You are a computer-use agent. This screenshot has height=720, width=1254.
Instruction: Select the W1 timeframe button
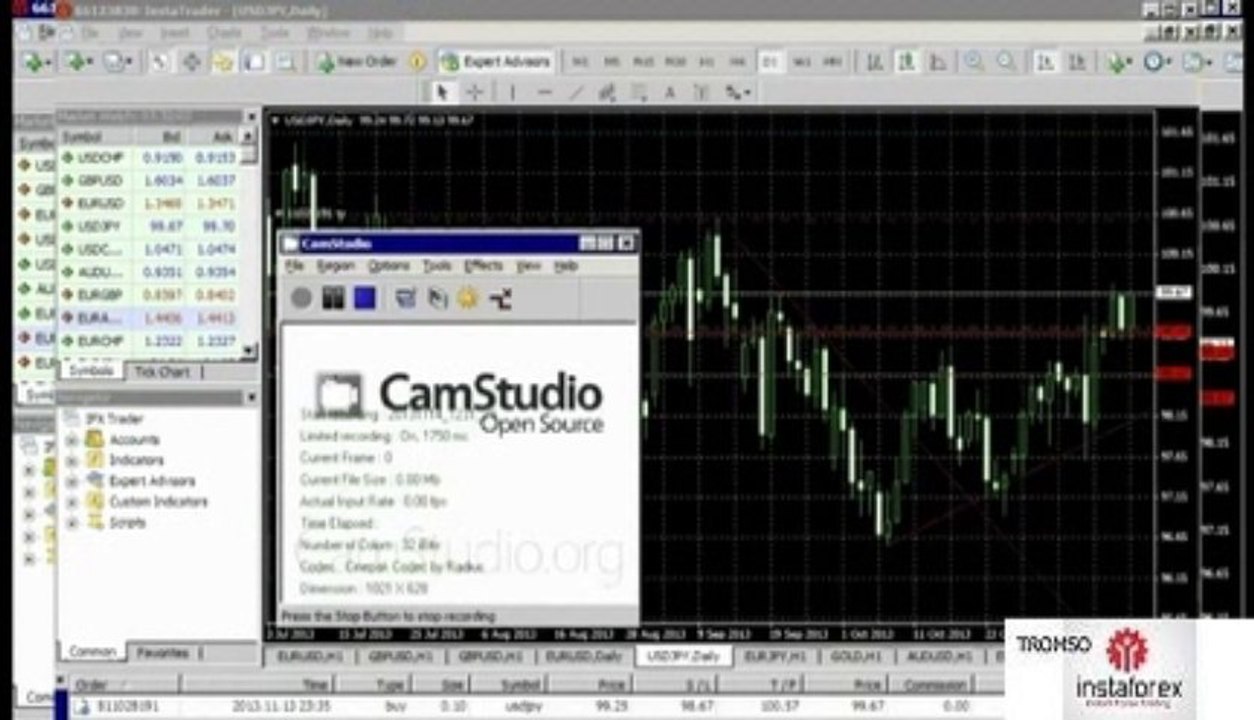[801, 62]
